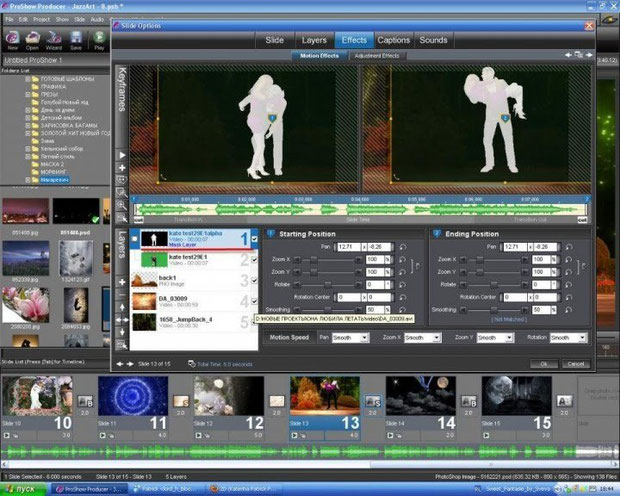Viewport: 620px width, 496px height.
Task: Switch to the Slide tab
Action: pos(274,40)
